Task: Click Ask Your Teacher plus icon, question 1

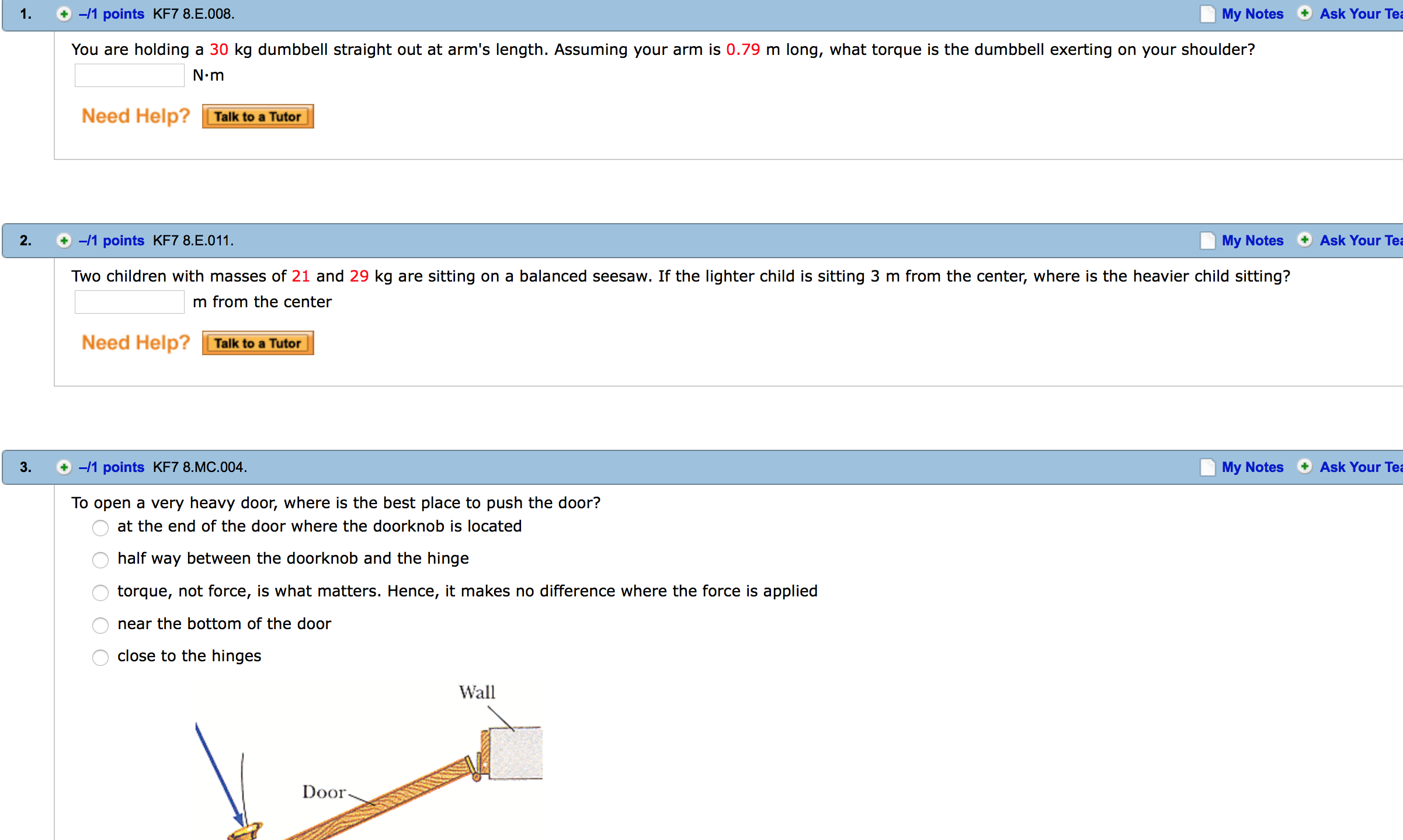Action: tap(1304, 13)
